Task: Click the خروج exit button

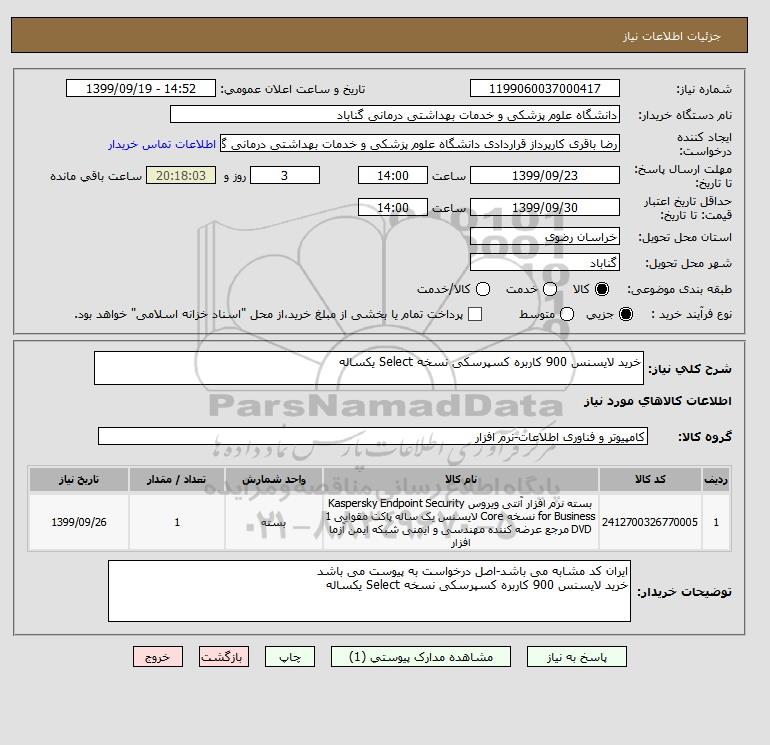Action: tap(158, 657)
